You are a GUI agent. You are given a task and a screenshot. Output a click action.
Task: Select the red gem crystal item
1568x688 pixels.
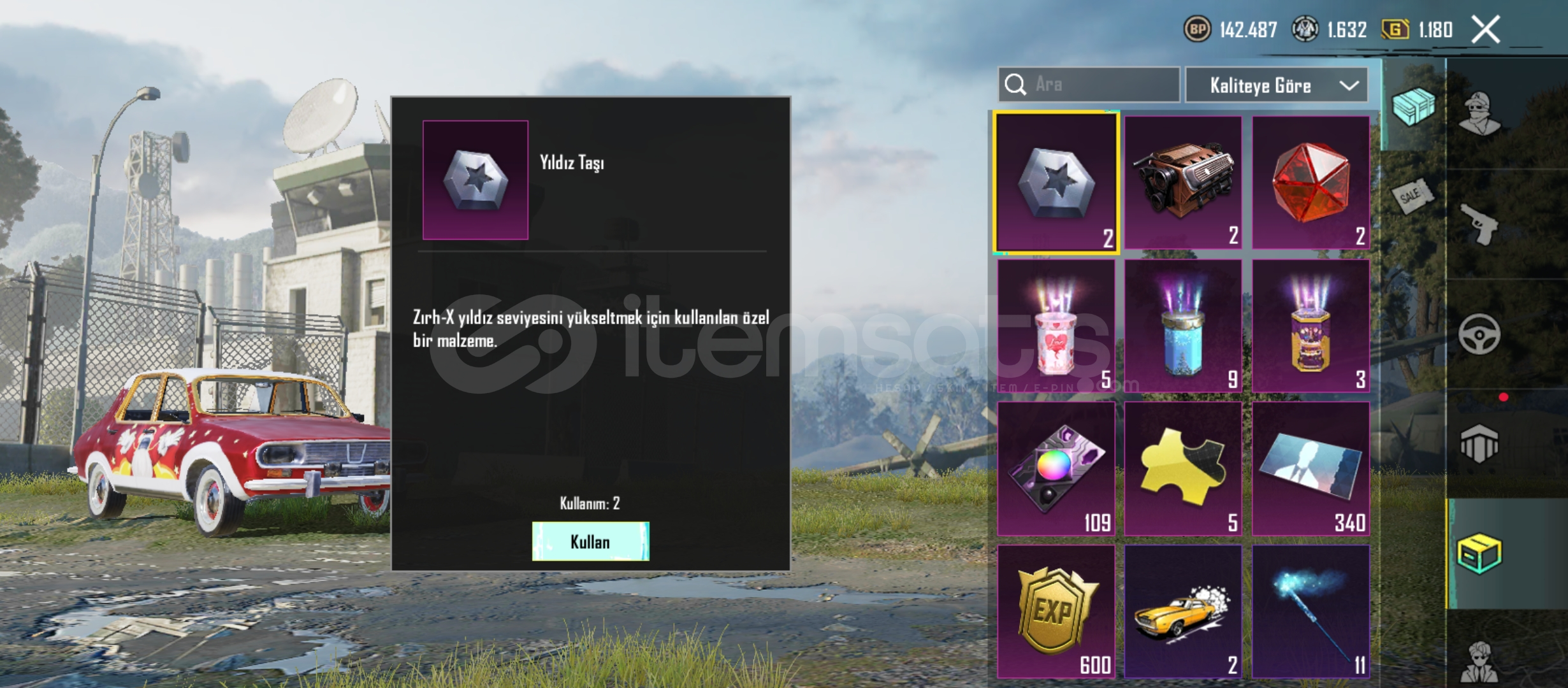pyautogui.click(x=1310, y=182)
